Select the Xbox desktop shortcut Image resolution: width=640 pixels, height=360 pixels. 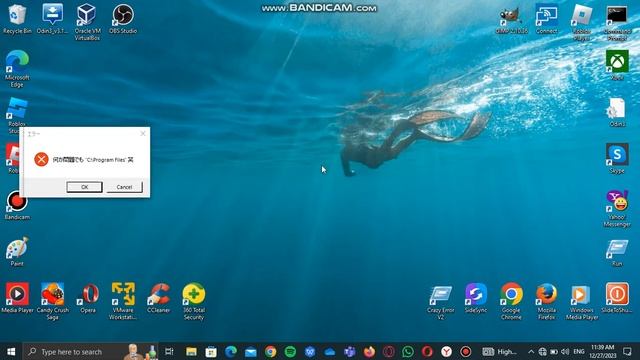point(617,65)
